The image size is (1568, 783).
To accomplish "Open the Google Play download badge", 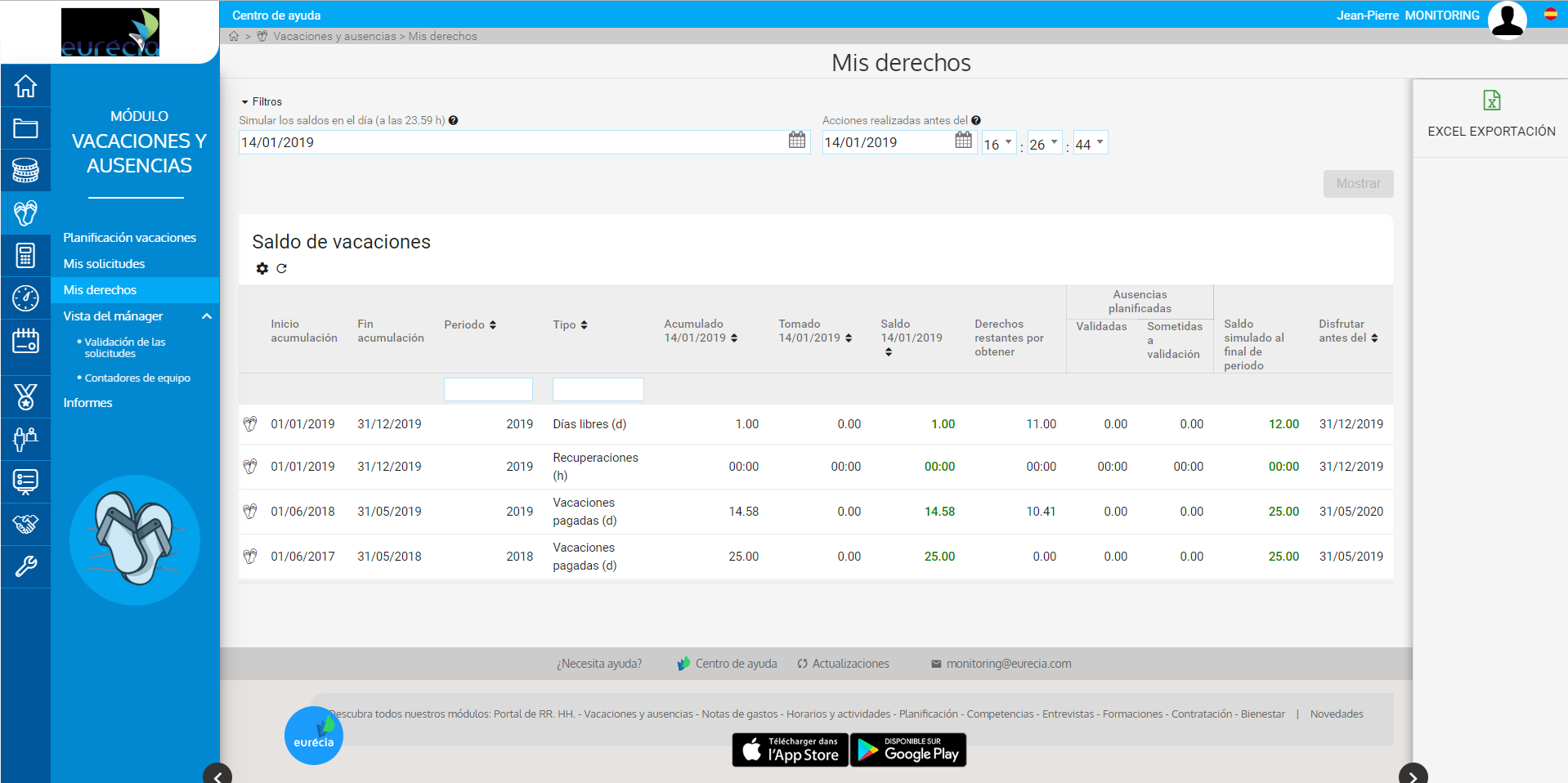I will click(908, 749).
